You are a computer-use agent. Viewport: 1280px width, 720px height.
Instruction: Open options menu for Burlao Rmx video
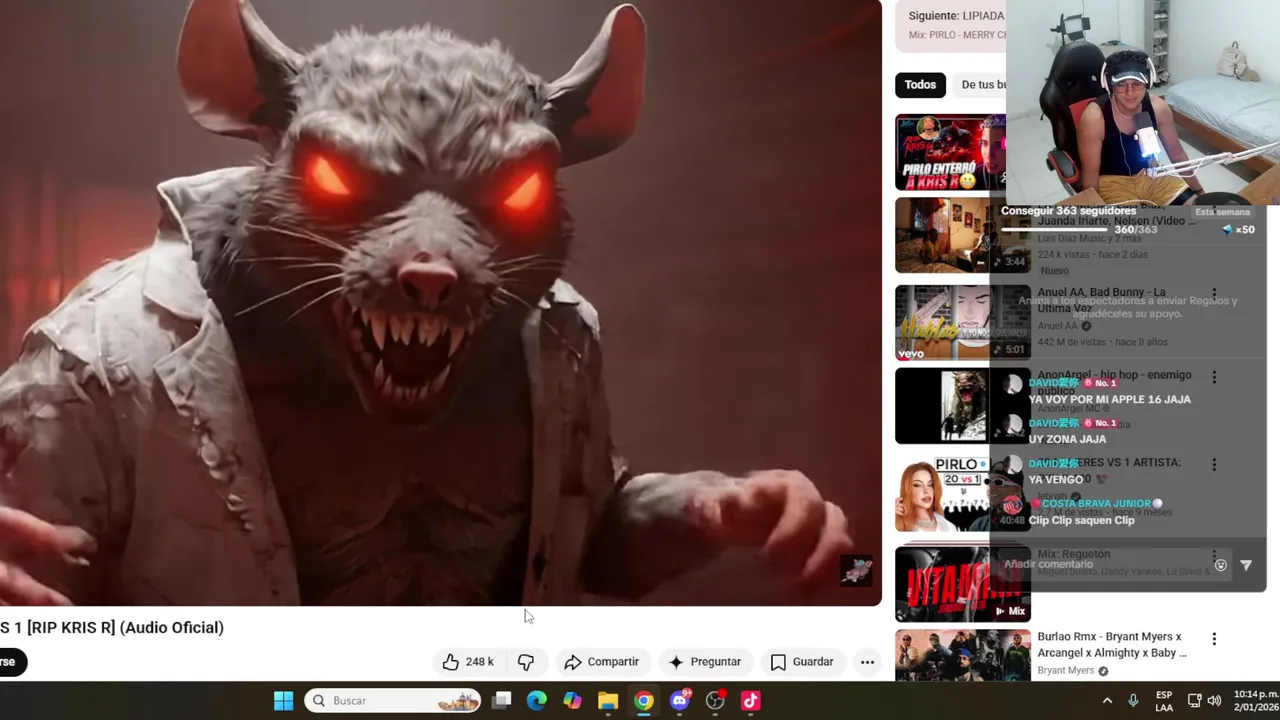click(x=1214, y=639)
